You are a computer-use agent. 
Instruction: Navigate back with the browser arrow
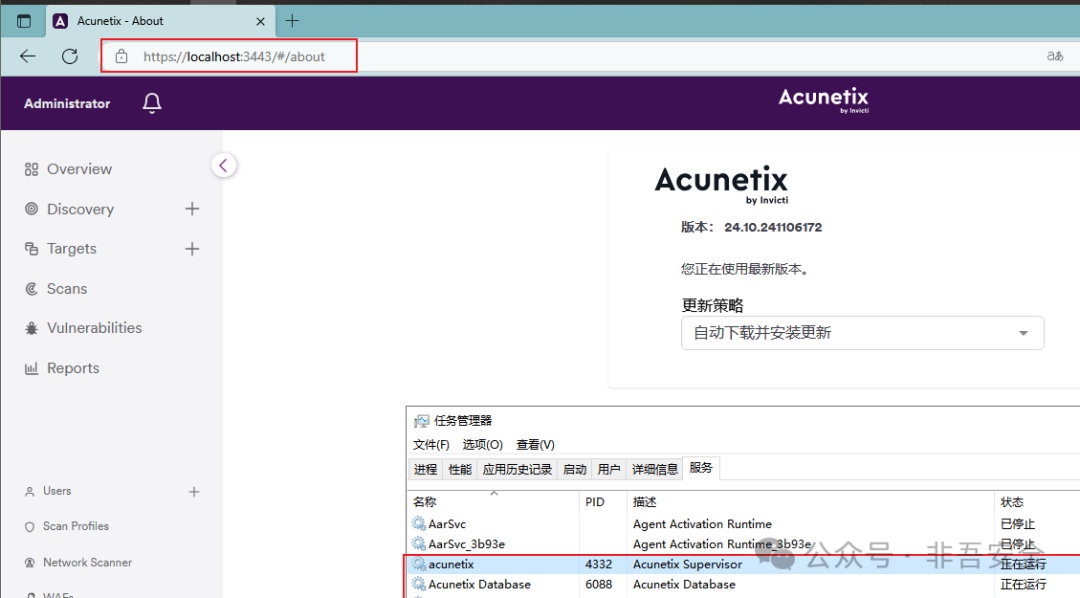tap(27, 56)
